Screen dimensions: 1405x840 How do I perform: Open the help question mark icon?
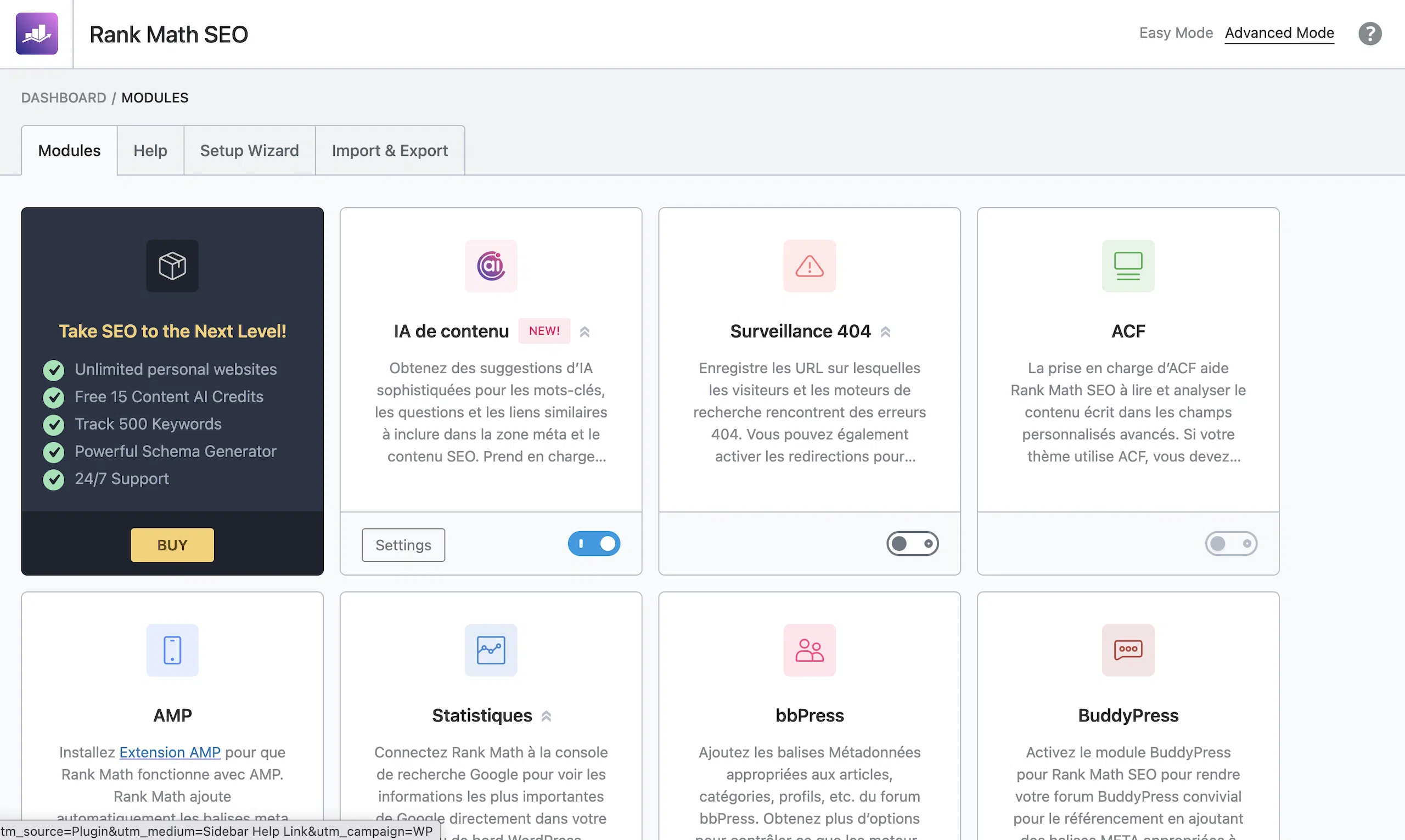coord(1369,33)
